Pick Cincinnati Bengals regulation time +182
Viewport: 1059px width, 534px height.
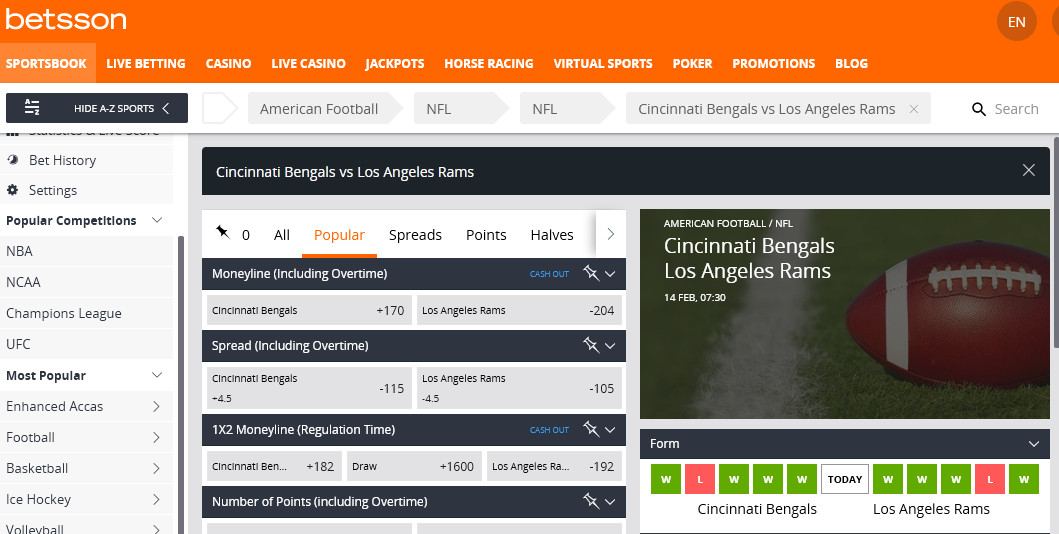274,466
